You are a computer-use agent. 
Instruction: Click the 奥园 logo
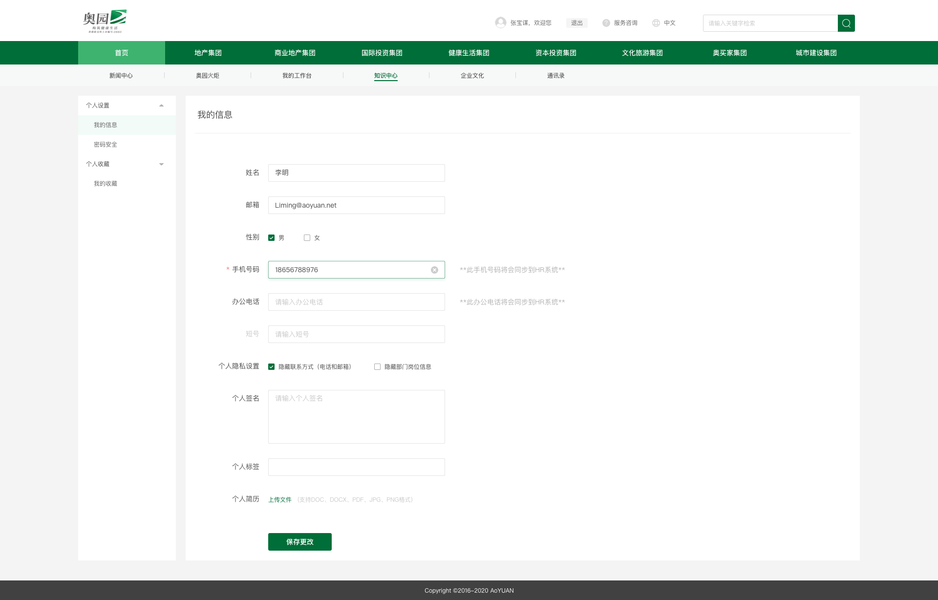click(x=105, y=21)
